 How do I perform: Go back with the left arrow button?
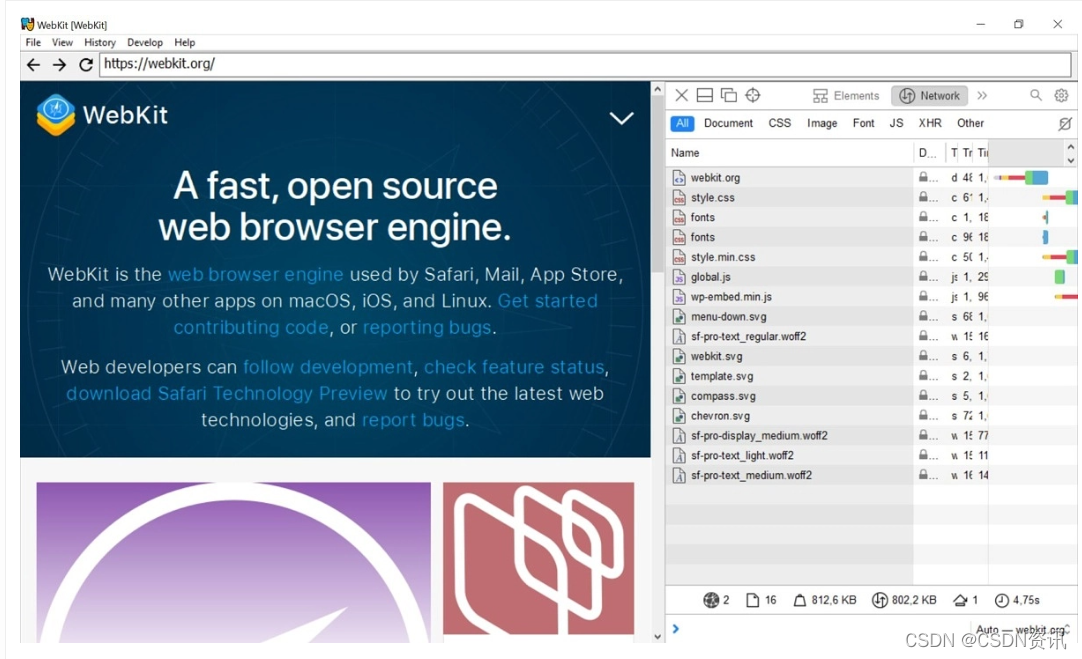point(33,65)
